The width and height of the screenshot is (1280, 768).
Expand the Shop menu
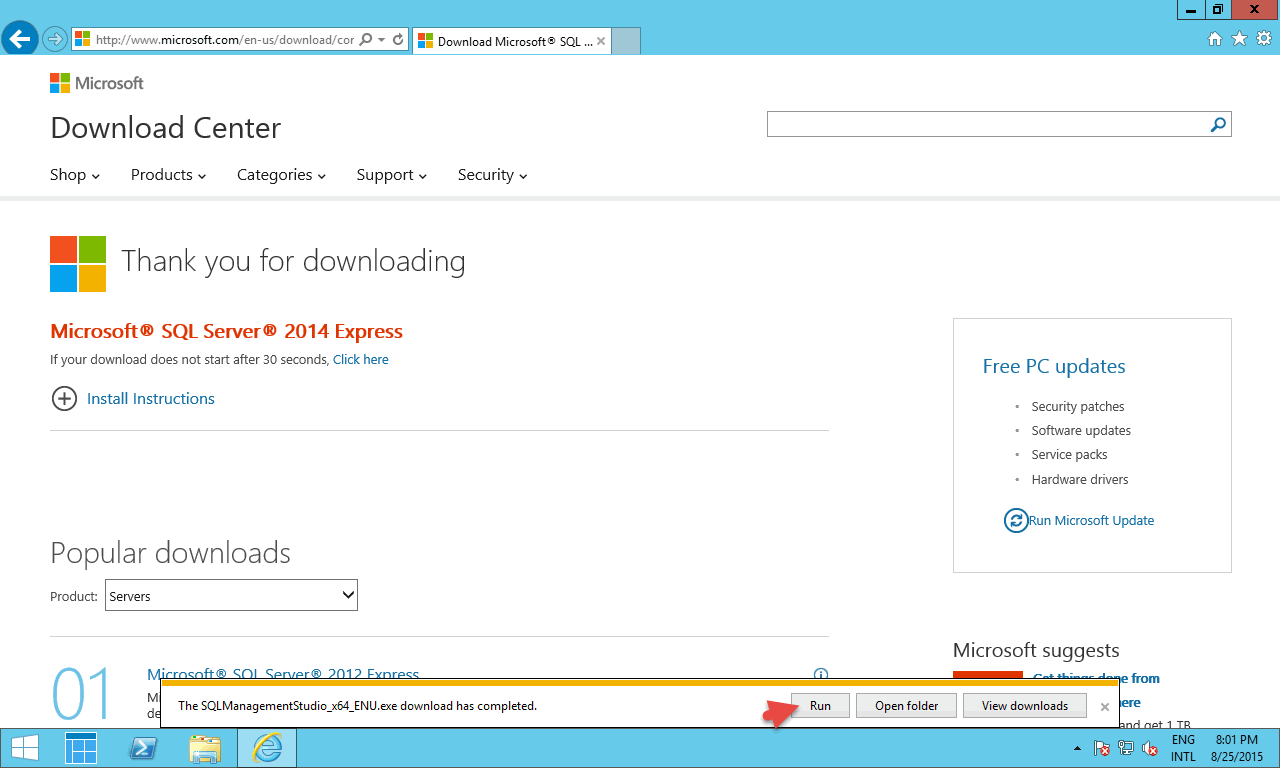[x=75, y=175]
